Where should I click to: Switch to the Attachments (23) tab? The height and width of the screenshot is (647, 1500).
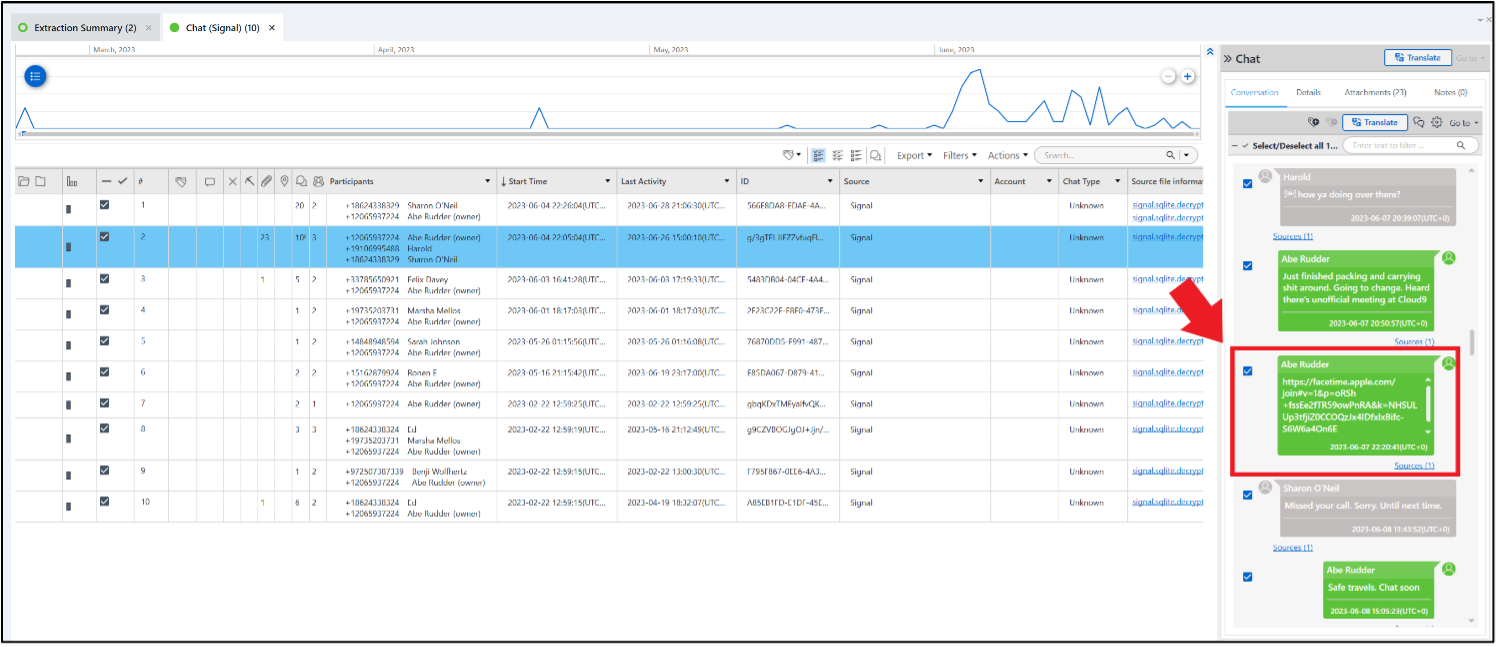click(x=1375, y=92)
